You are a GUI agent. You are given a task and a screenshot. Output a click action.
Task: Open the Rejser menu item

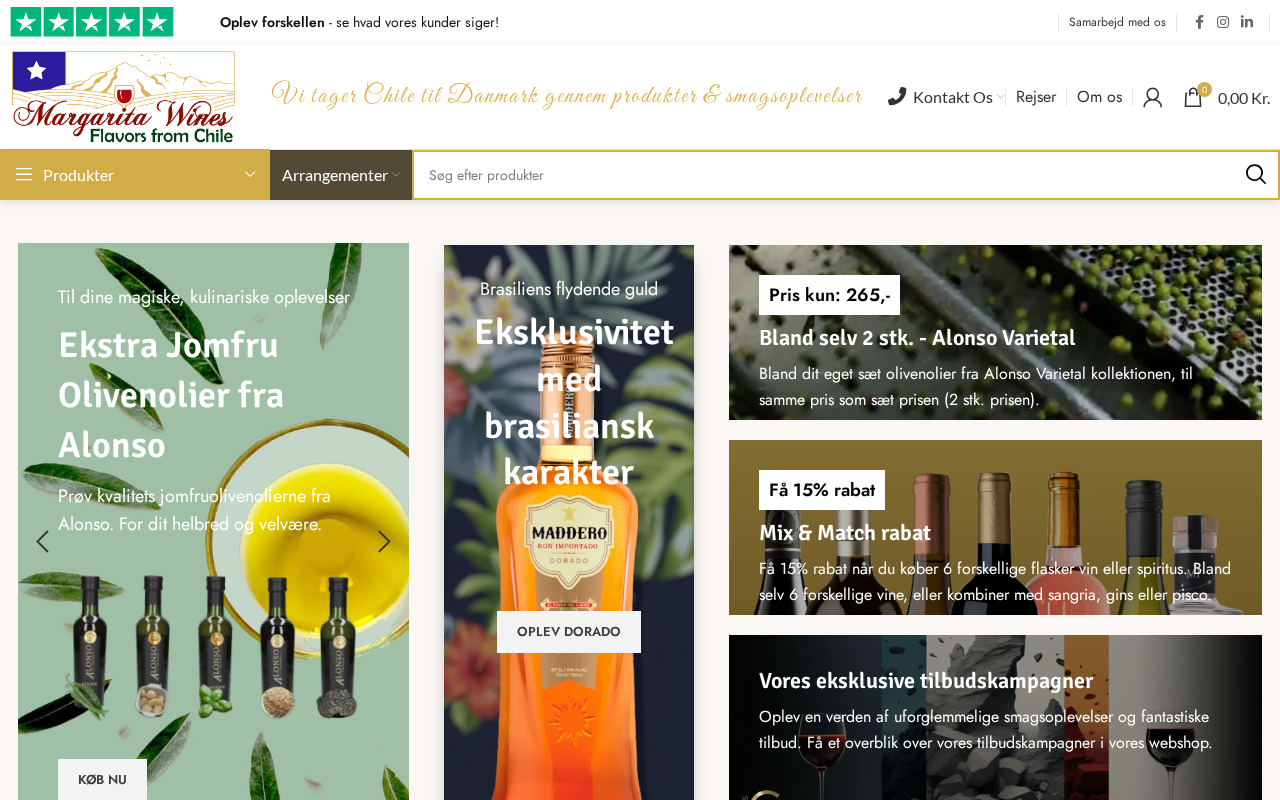[1036, 97]
